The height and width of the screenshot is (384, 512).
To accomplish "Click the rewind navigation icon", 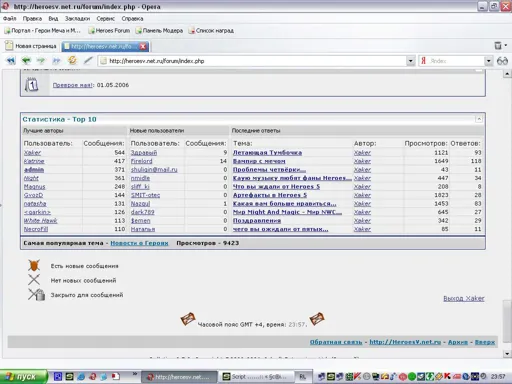I will pyautogui.click(x=11, y=61).
